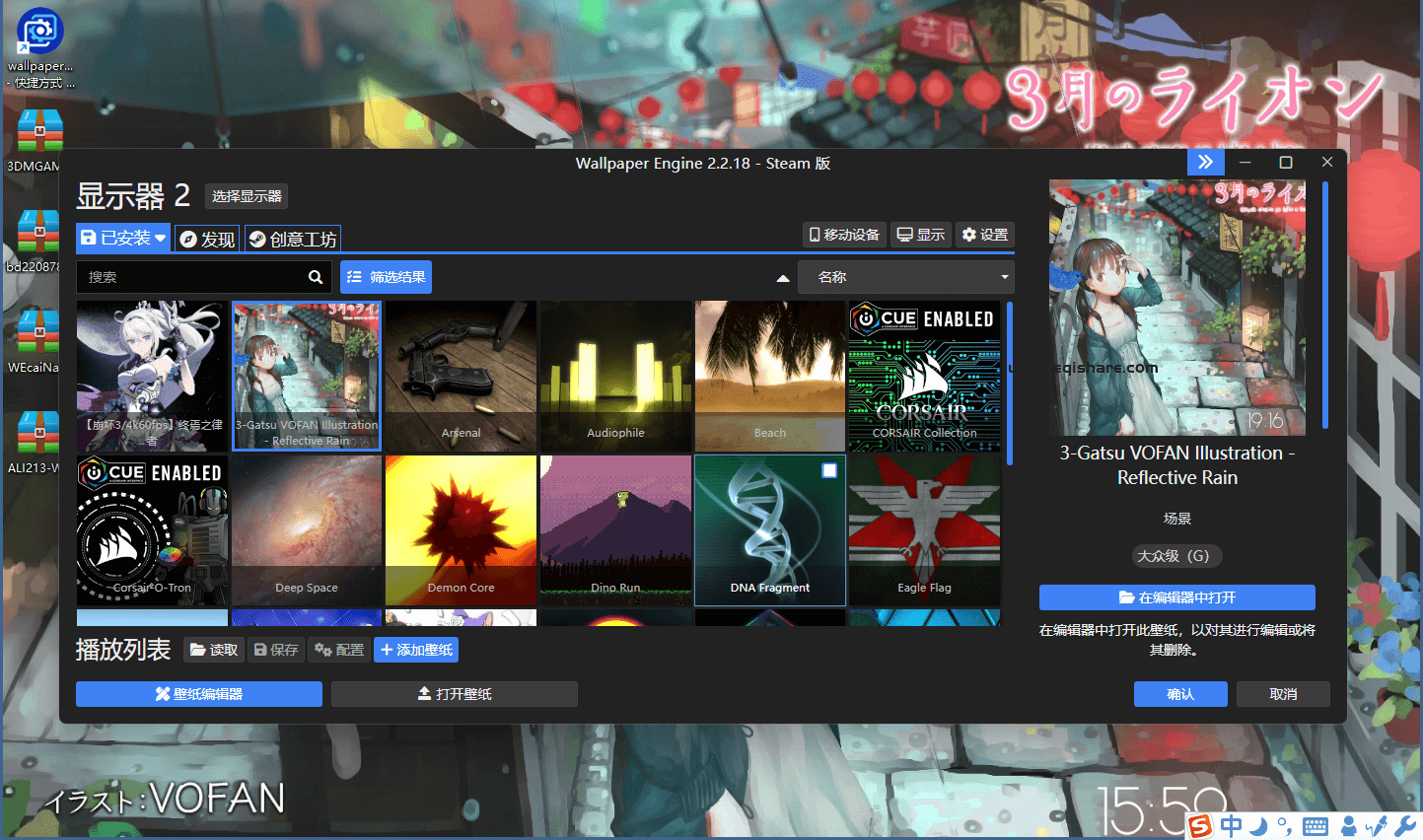
Task: Tick the DNA Fragment selection checkbox
Action: point(828,470)
